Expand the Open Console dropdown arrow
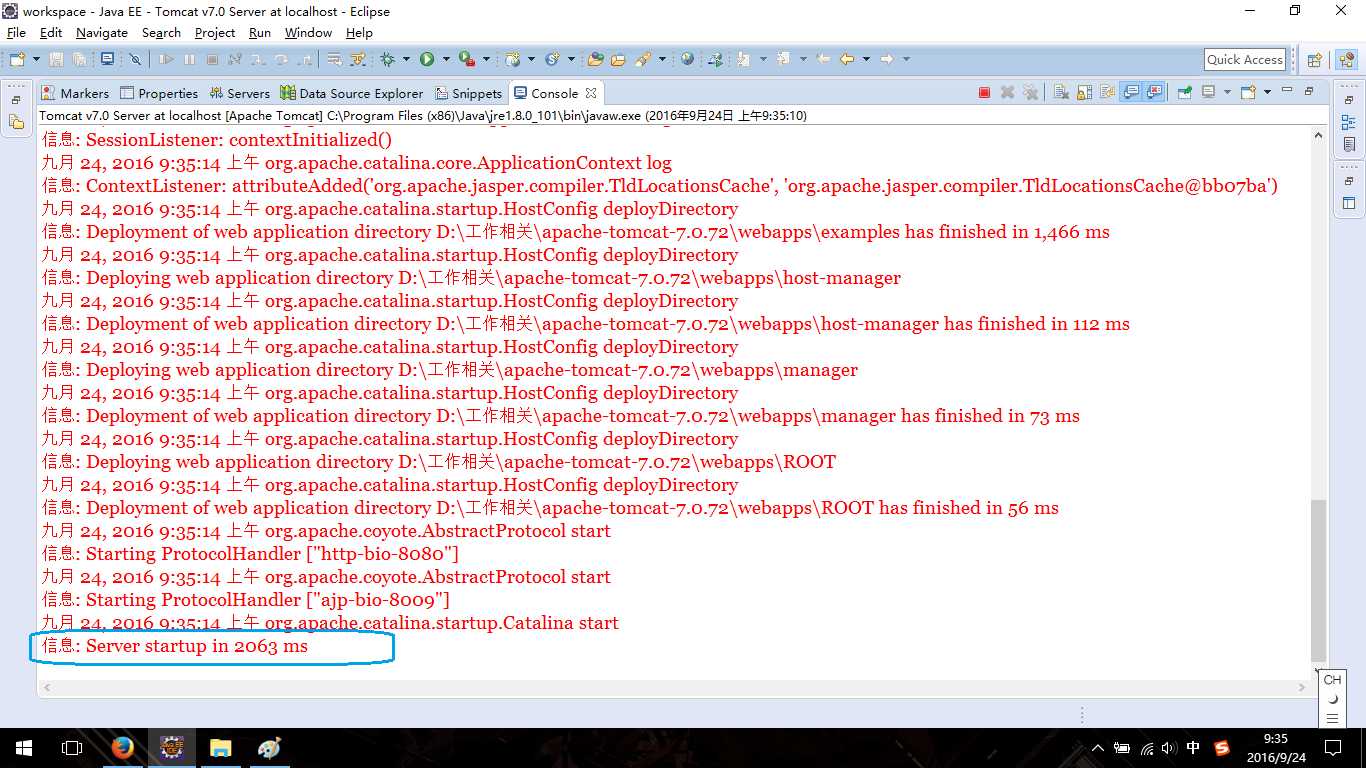Image resolution: width=1366 pixels, height=768 pixels. (1267, 92)
